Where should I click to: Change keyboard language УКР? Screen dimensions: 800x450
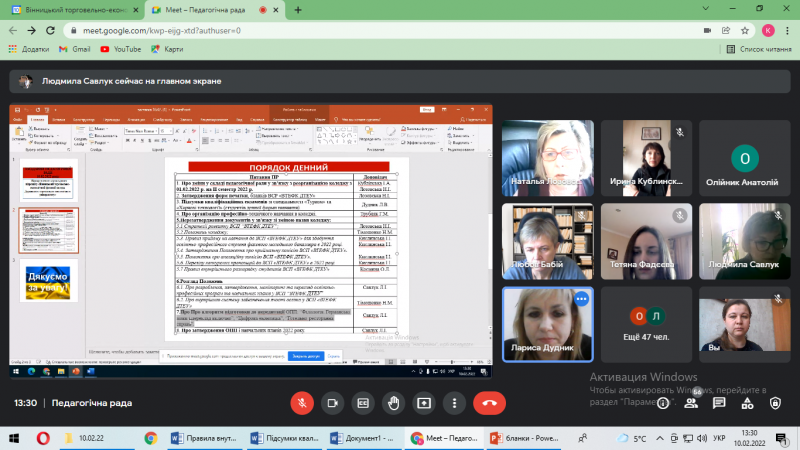(x=719, y=438)
